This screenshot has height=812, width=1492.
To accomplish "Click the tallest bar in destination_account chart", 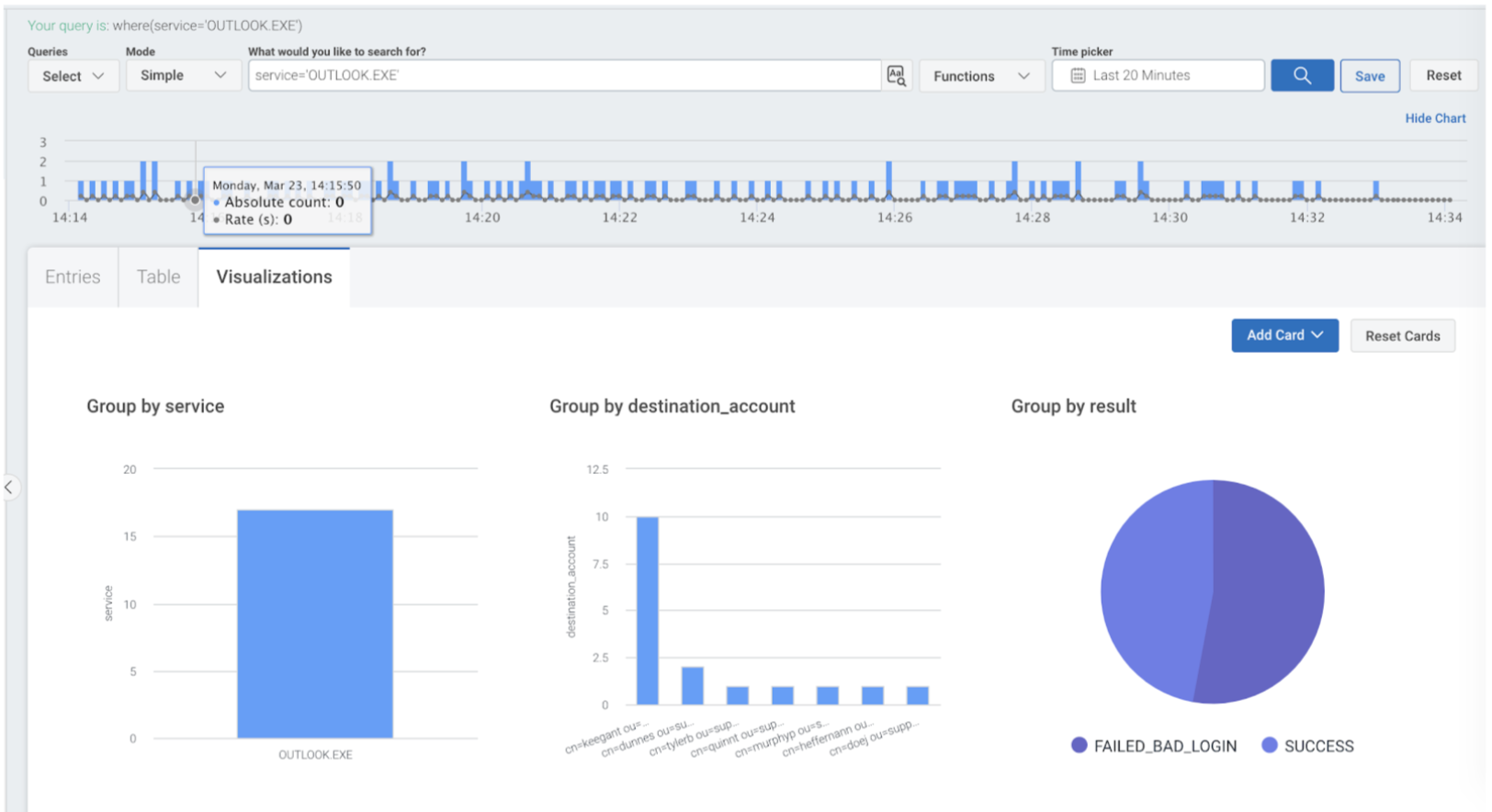I will (647, 611).
